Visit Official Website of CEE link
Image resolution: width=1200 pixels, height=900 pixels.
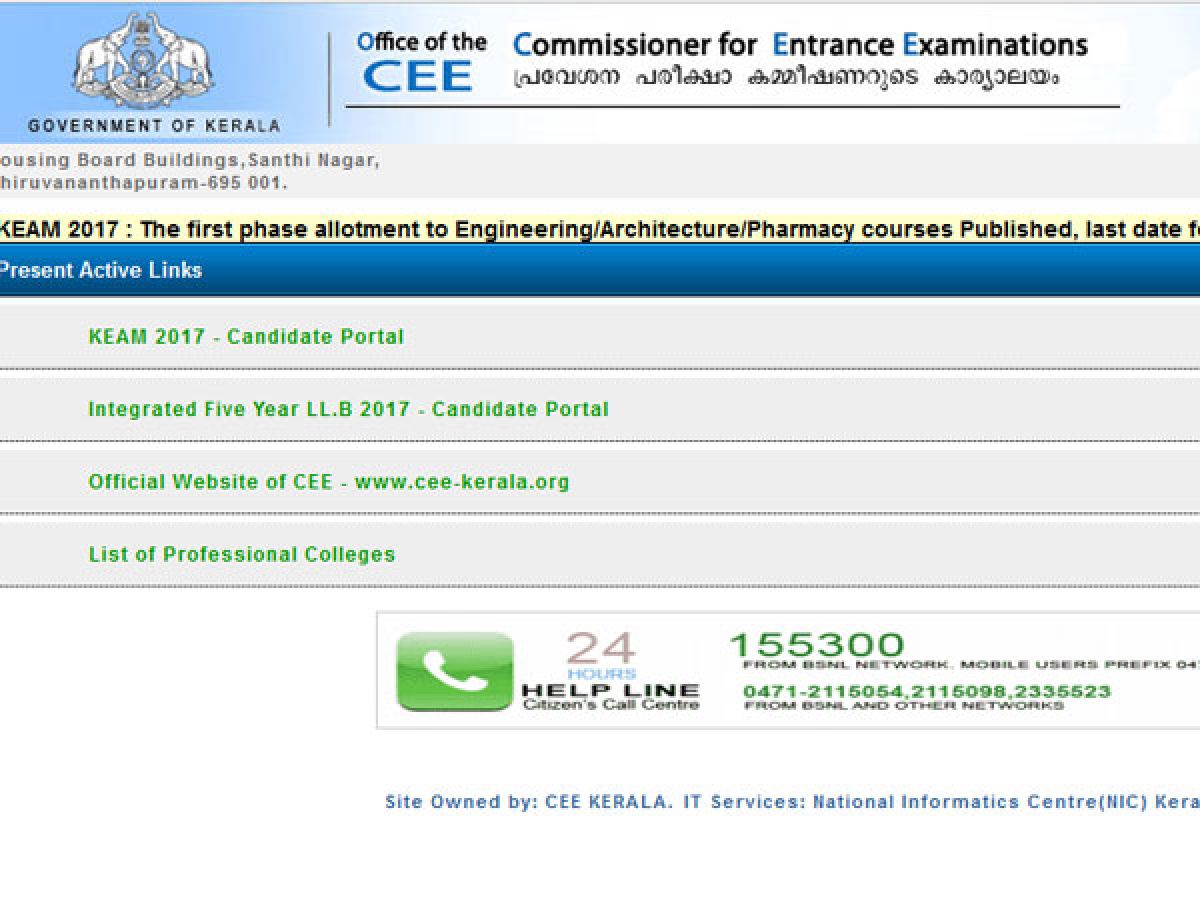click(329, 482)
